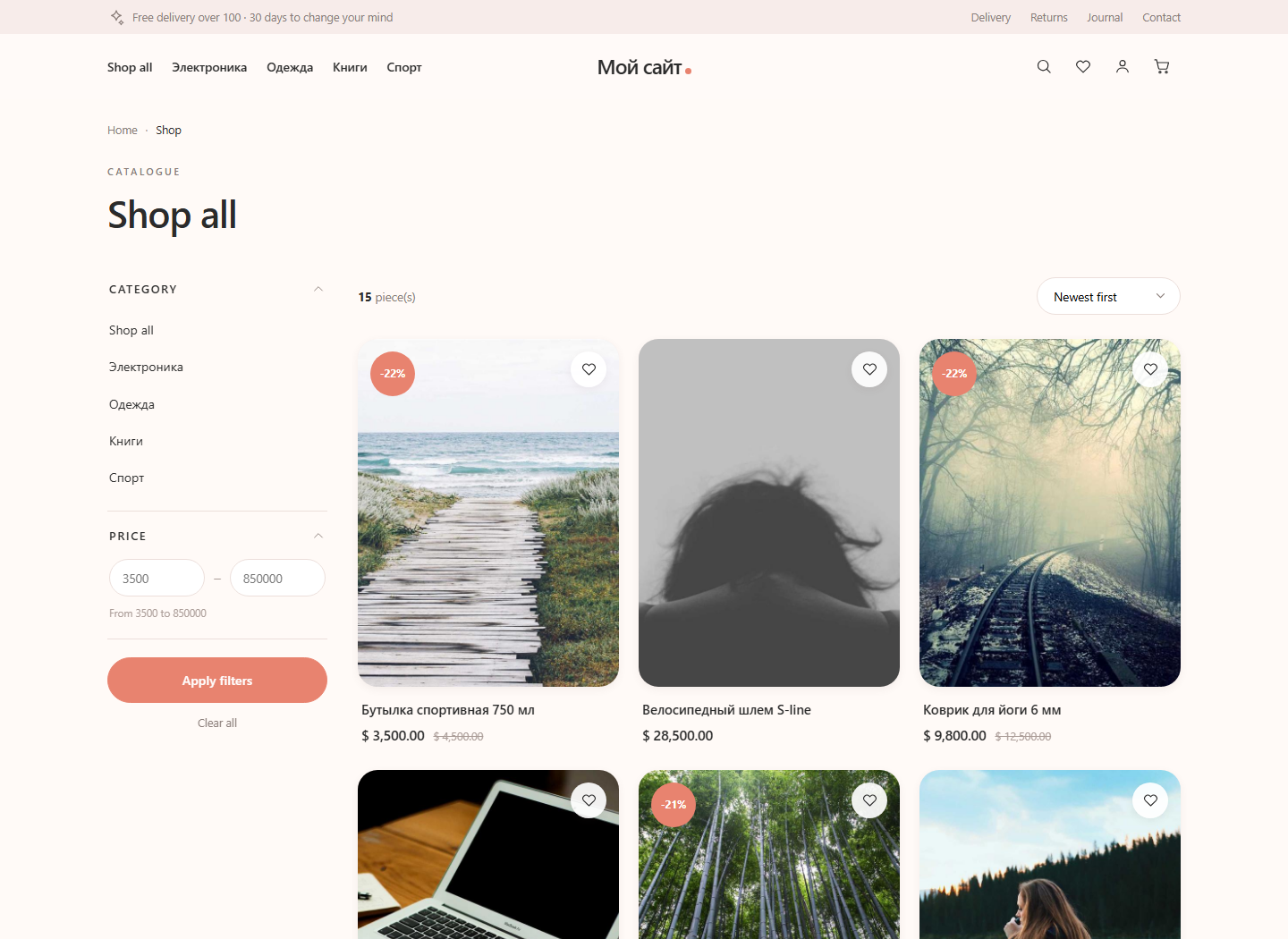Focus the minimum price field 3500
The image size is (1288, 939).
[x=157, y=578]
